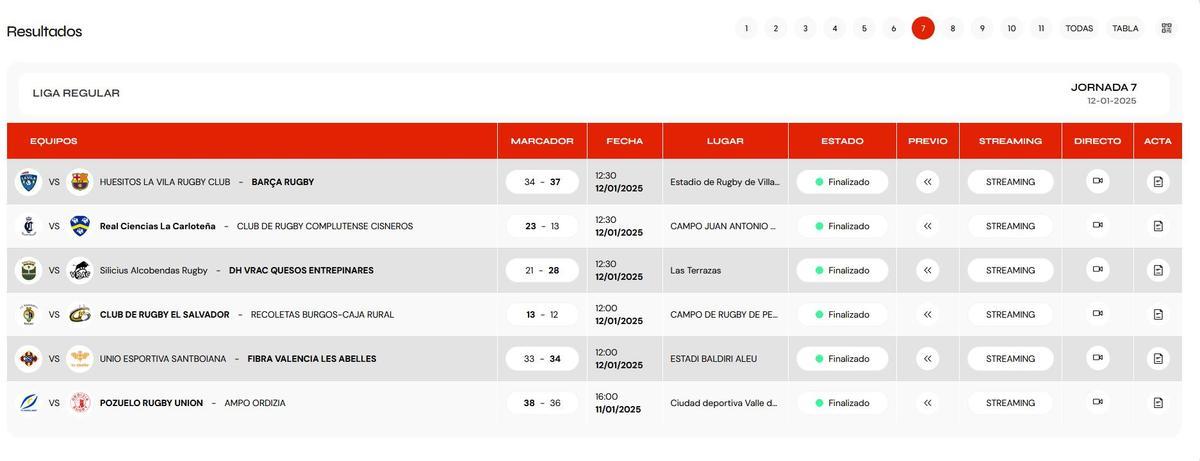Show all rounds with TODAS
Image resolution: width=1200 pixels, height=461 pixels.
[1079, 28]
